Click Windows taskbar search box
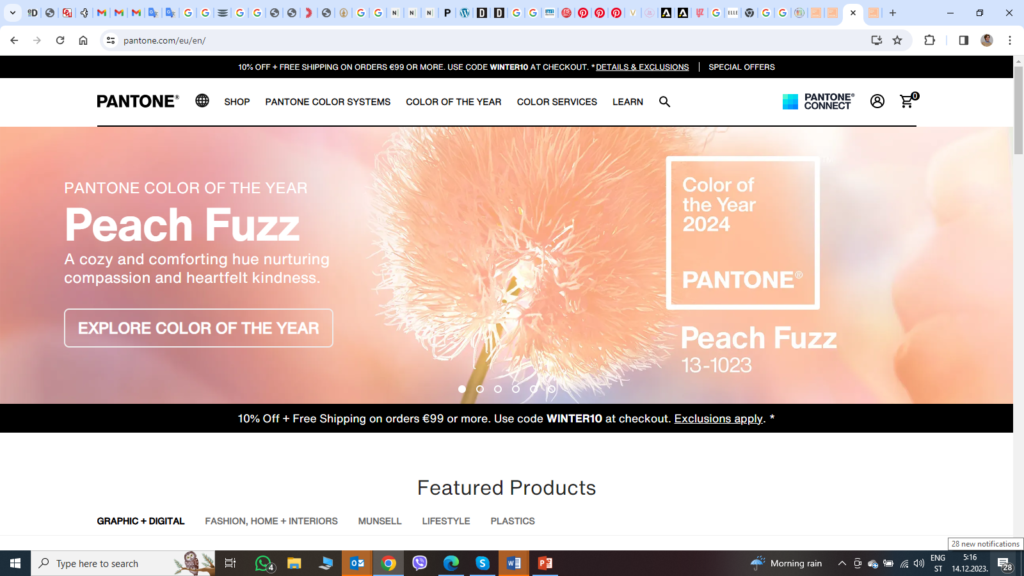1024x576 pixels. tap(124, 563)
